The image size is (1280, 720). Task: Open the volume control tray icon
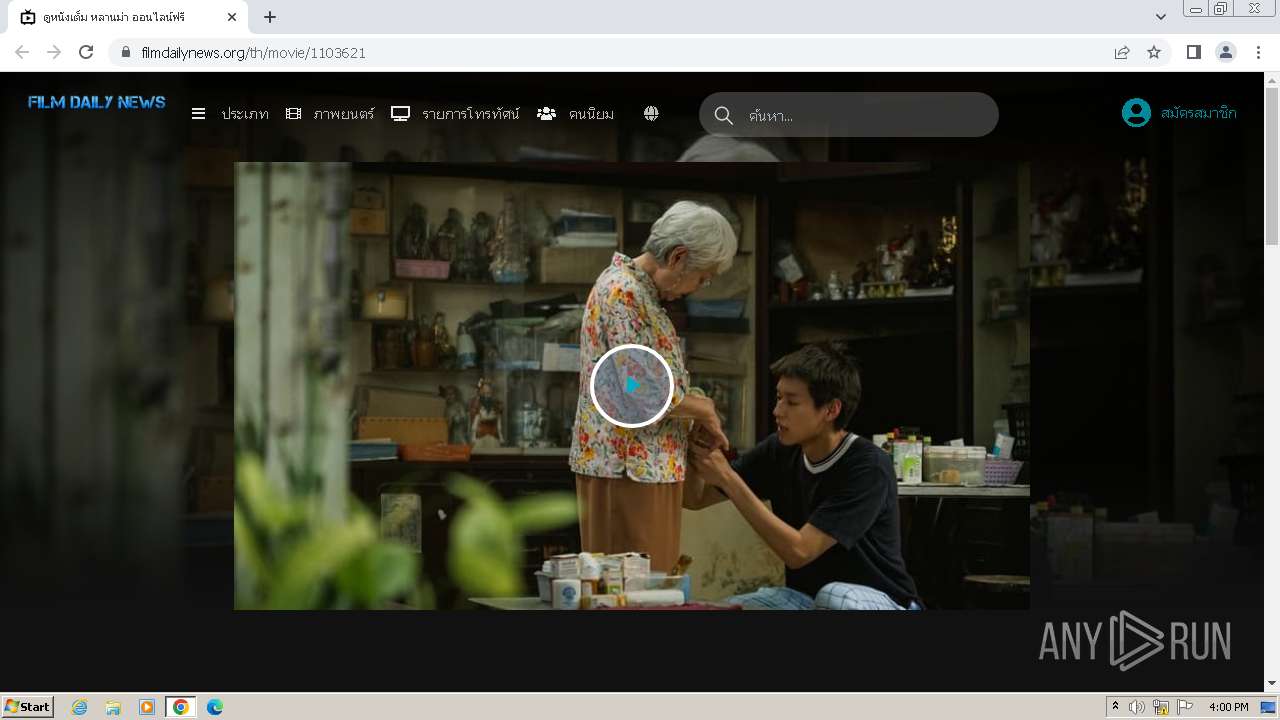pyautogui.click(x=1137, y=707)
